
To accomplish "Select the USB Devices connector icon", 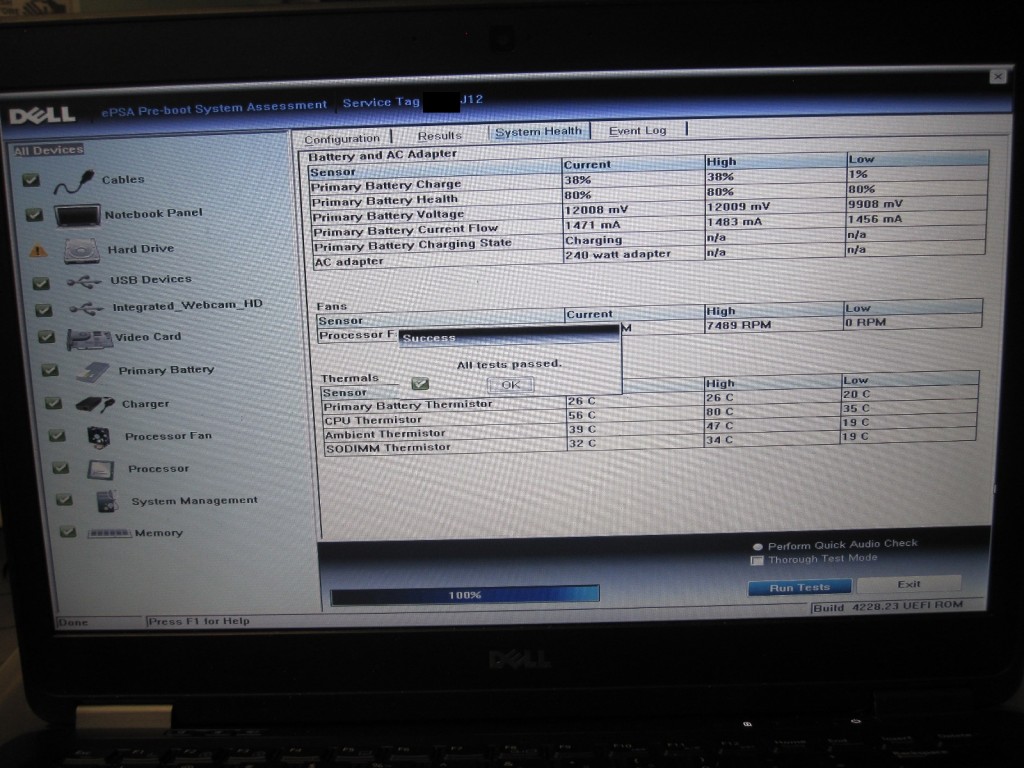I will click(84, 282).
